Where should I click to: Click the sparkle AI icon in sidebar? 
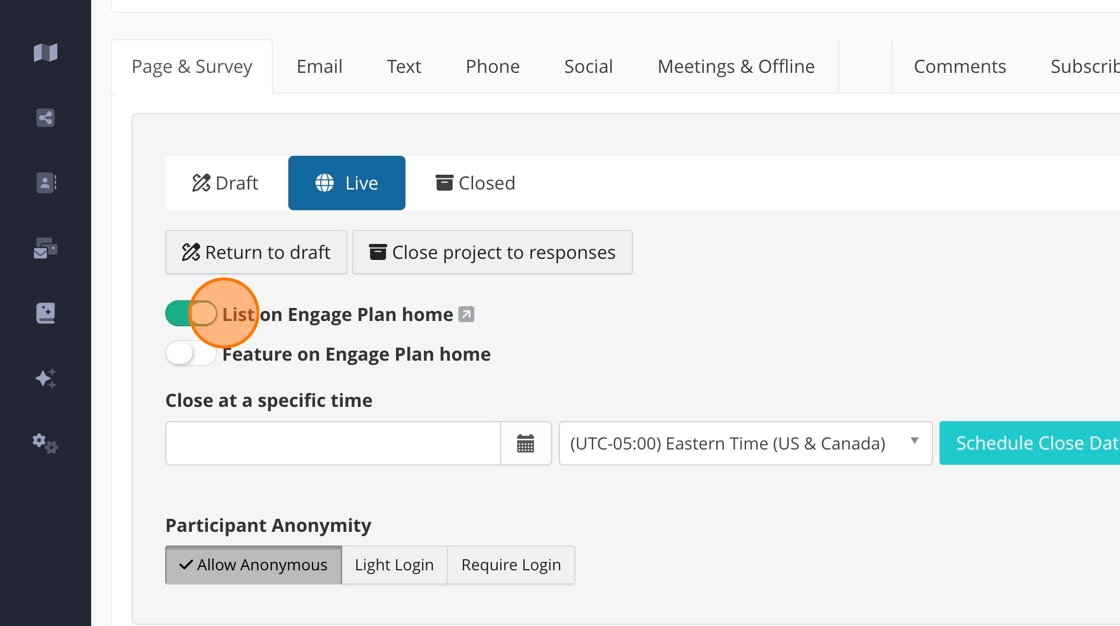pyautogui.click(x=45, y=378)
